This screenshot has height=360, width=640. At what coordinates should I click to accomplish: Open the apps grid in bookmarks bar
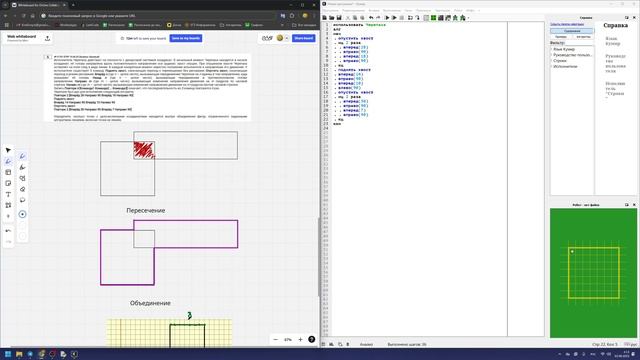(x=7, y=25)
